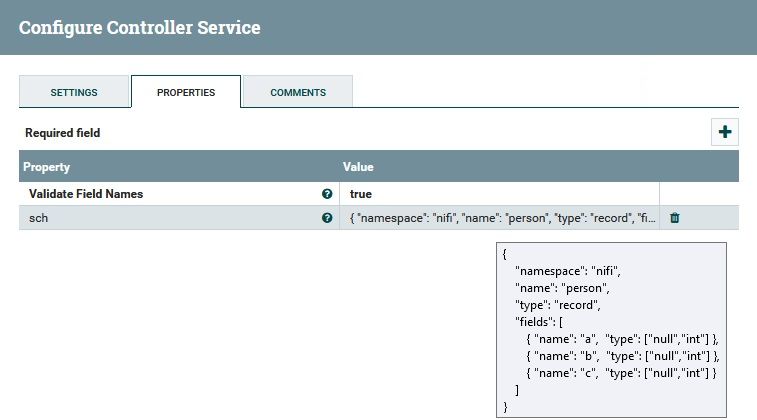Screen dimensions: 757x420
Task: Select the PROPERTIES tab
Action: click(x=186, y=93)
